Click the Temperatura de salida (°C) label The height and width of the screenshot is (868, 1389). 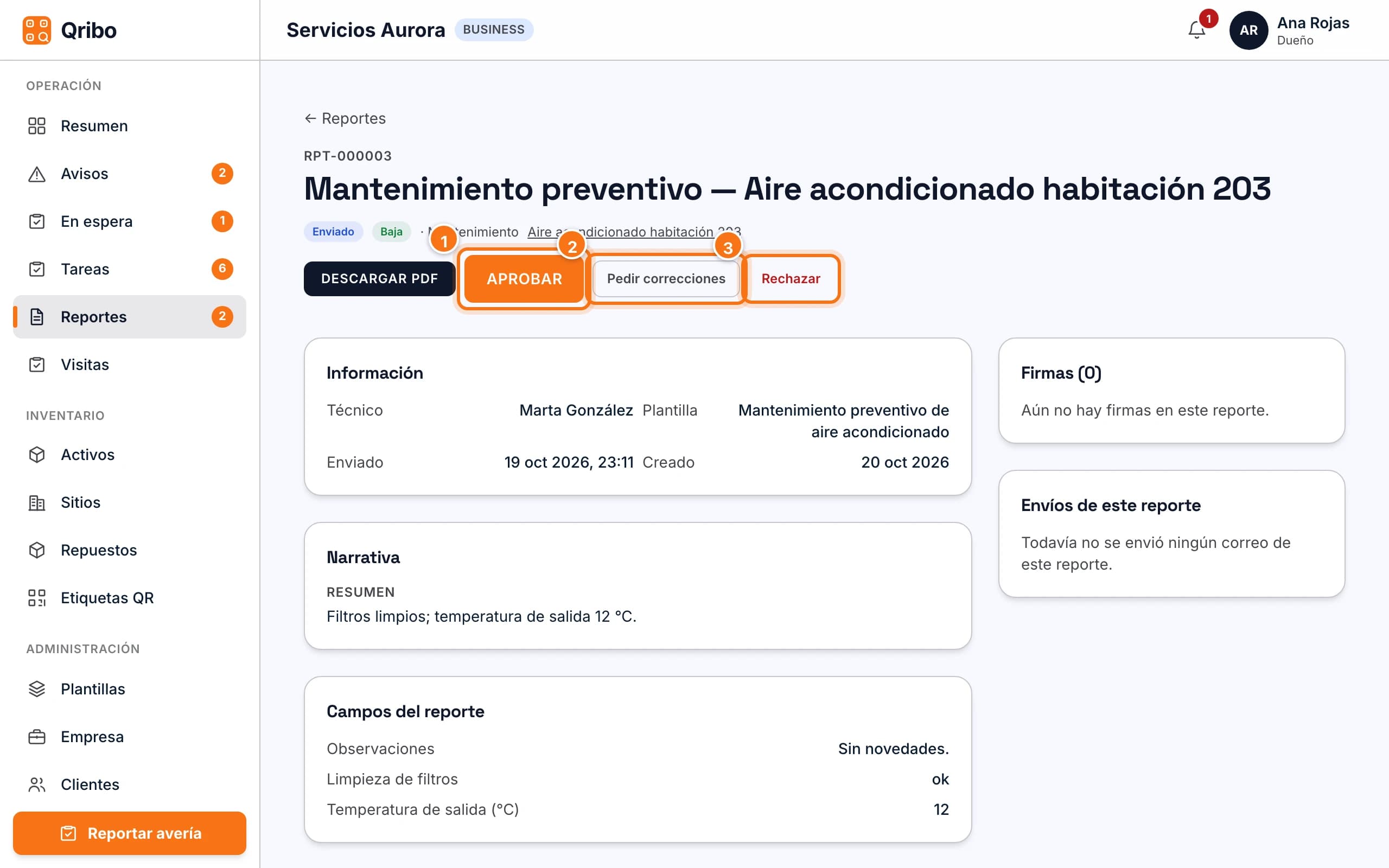point(423,809)
